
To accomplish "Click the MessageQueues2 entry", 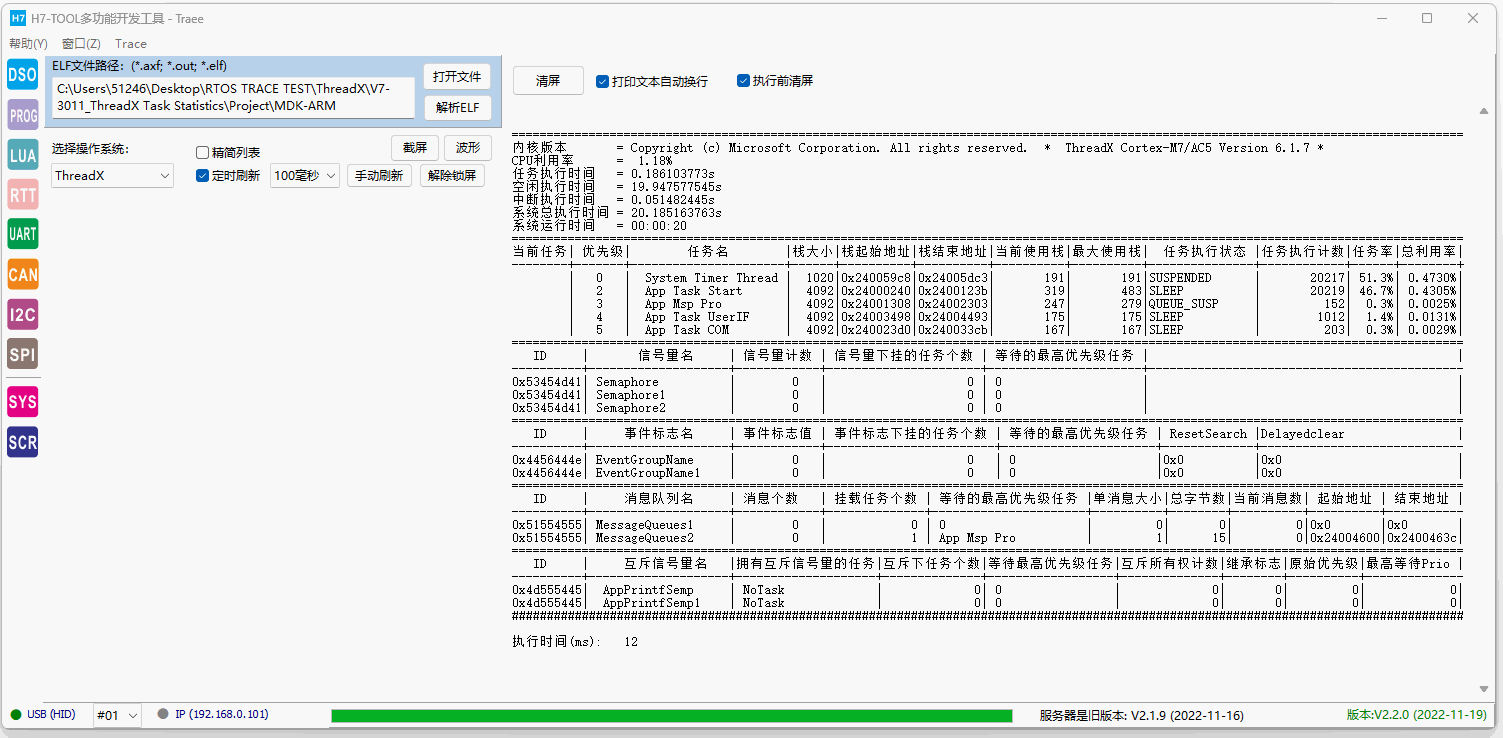I will (644, 538).
